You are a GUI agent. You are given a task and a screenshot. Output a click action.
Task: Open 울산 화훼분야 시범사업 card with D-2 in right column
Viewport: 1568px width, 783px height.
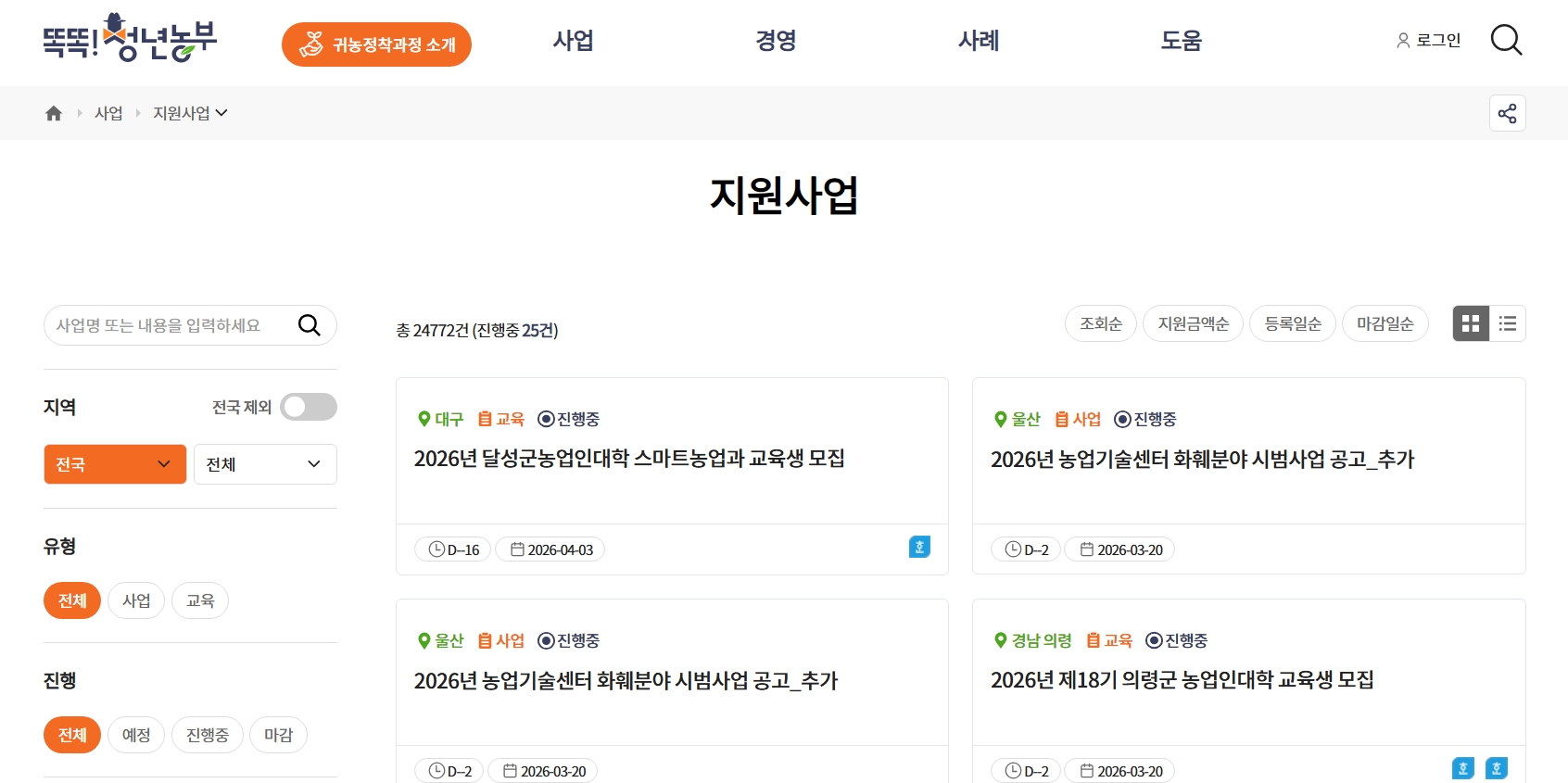click(1202, 460)
